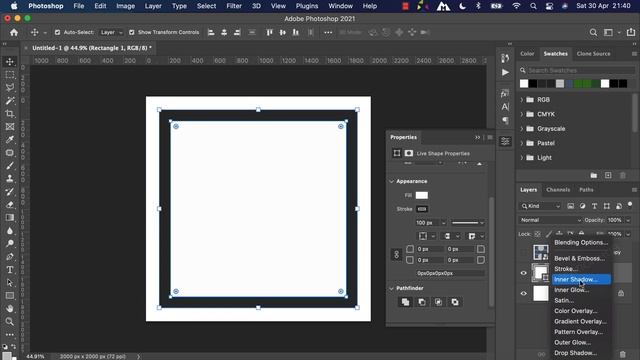Click the Exclude Overlapping Shapes pathfinder icon
Image resolution: width=640 pixels, height=360 pixels.
[x=455, y=302]
